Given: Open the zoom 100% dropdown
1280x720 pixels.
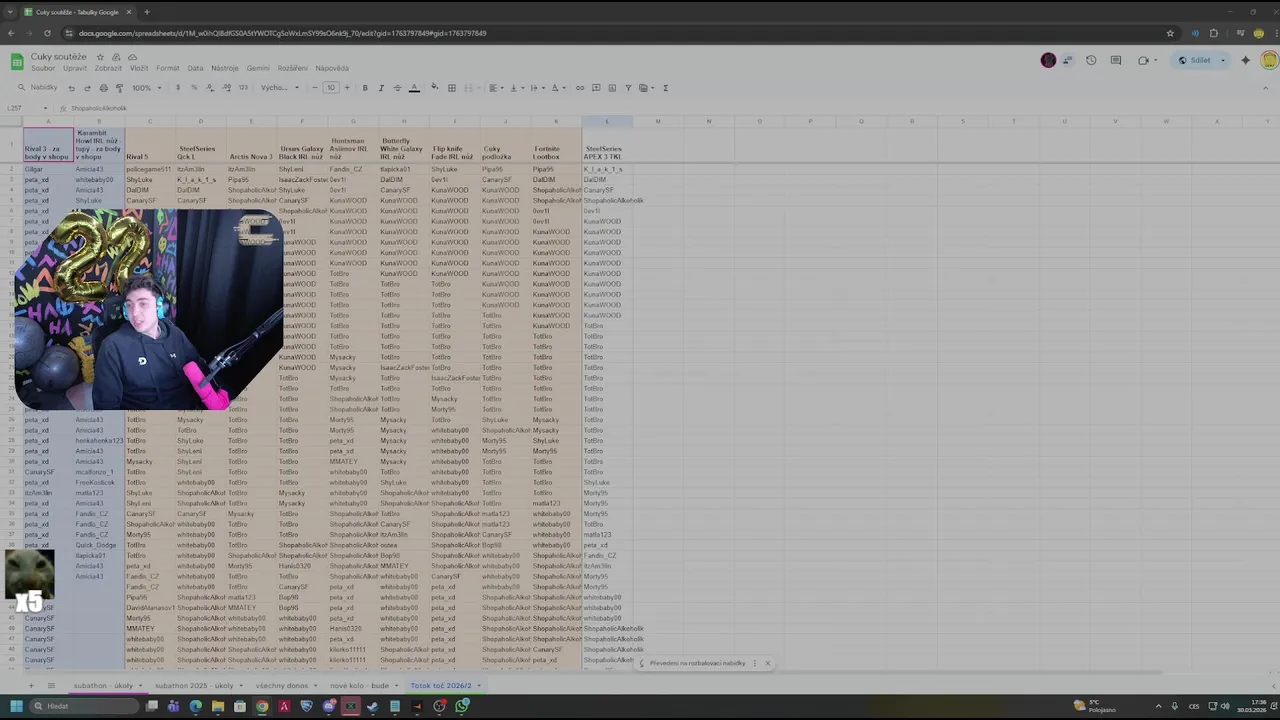Looking at the screenshot, I should [147, 88].
